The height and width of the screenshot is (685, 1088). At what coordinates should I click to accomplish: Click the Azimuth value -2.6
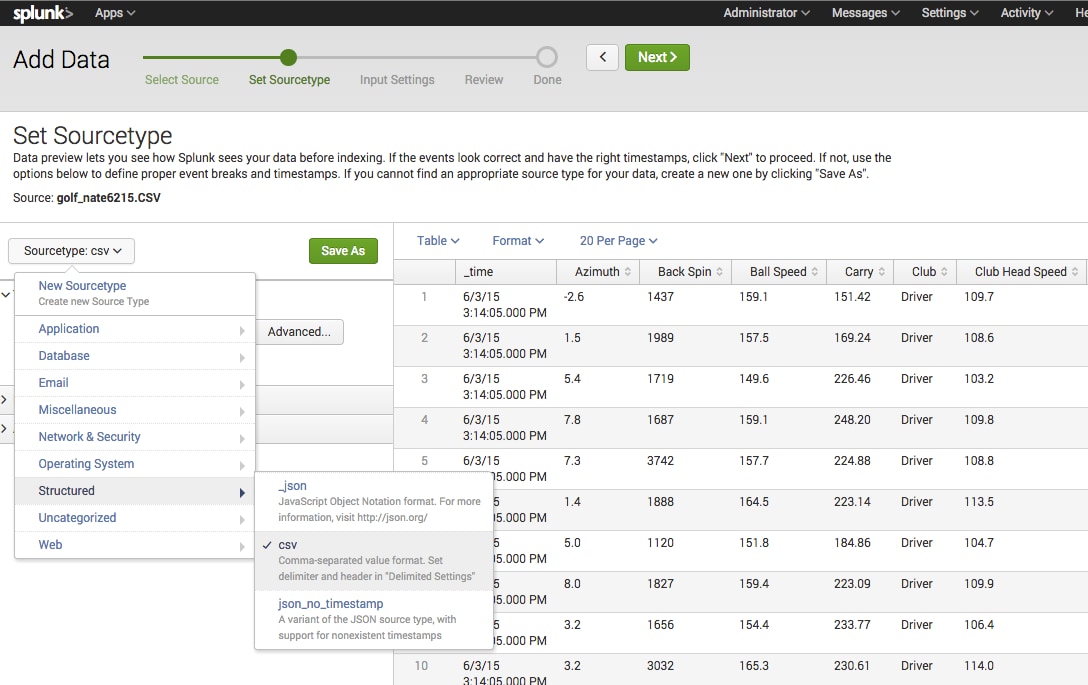574,297
